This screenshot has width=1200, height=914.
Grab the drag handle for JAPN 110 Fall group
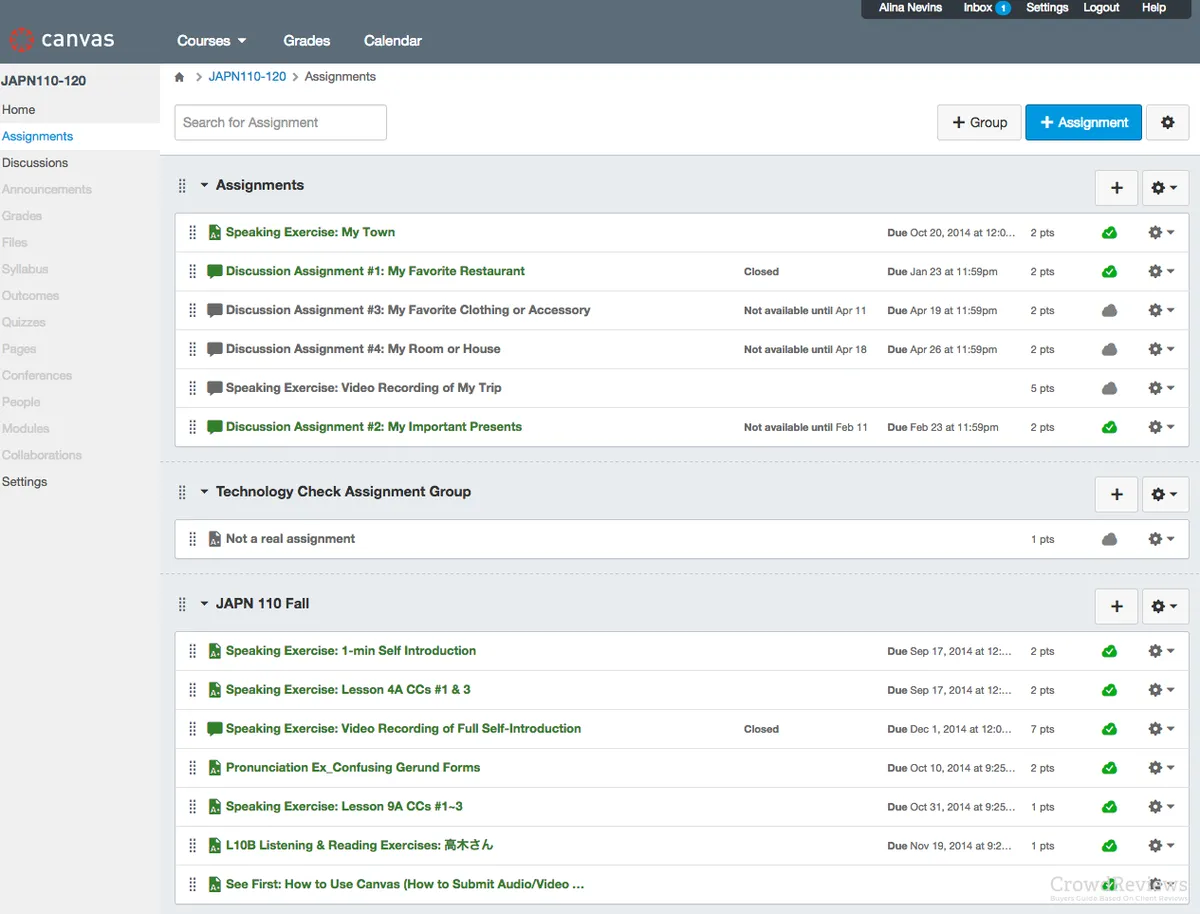pos(182,604)
